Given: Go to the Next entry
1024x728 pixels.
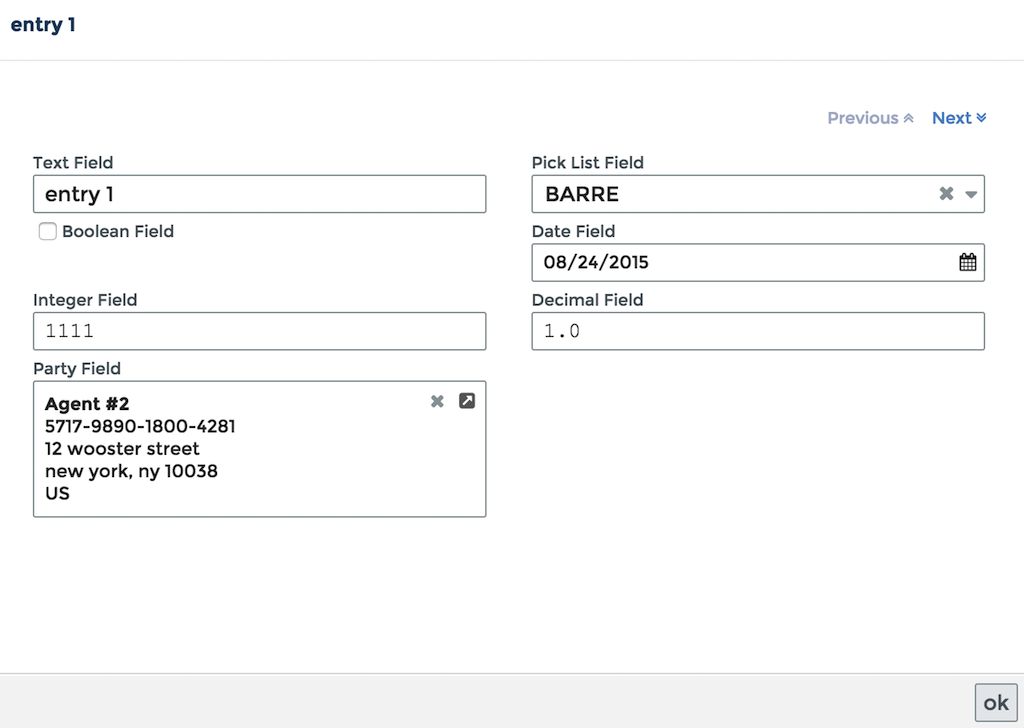Looking at the screenshot, I should (x=959, y=118).
